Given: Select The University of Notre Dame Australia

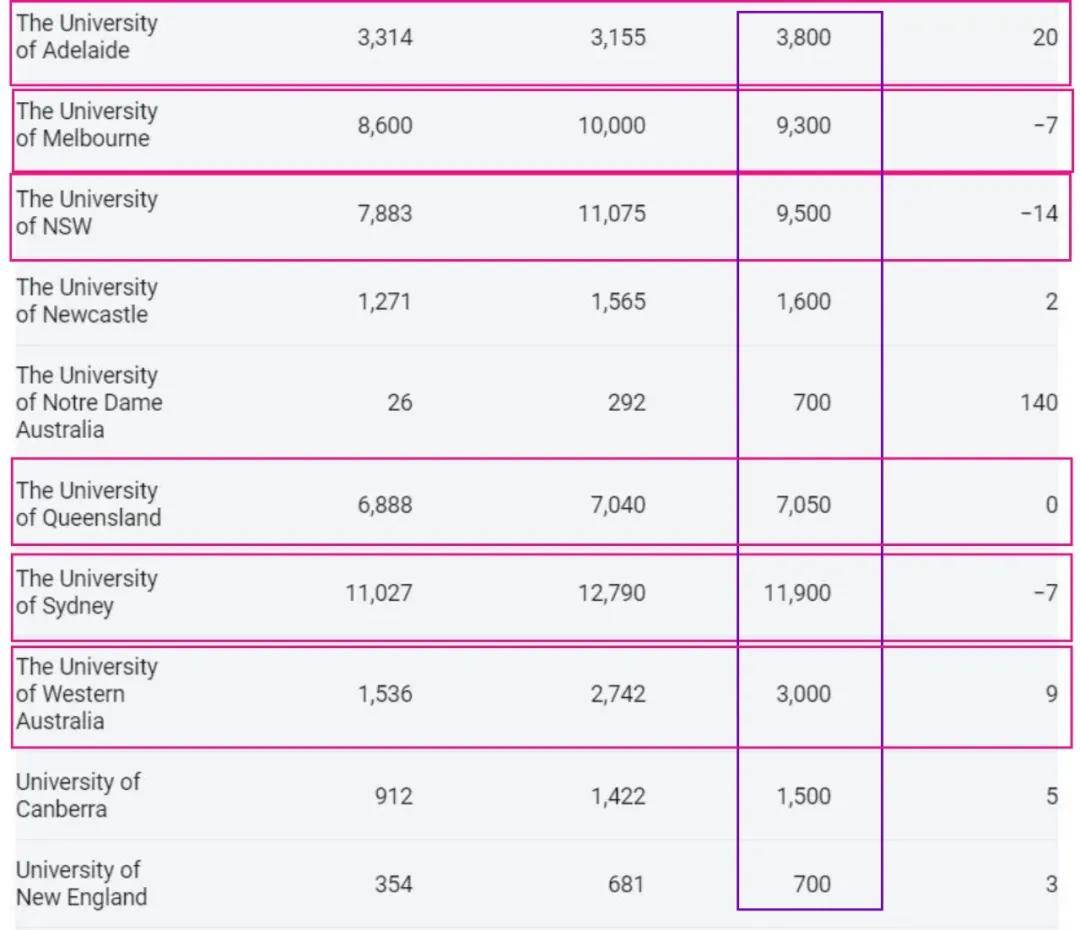Looking at the screenshot, I should tap(89, 402).
